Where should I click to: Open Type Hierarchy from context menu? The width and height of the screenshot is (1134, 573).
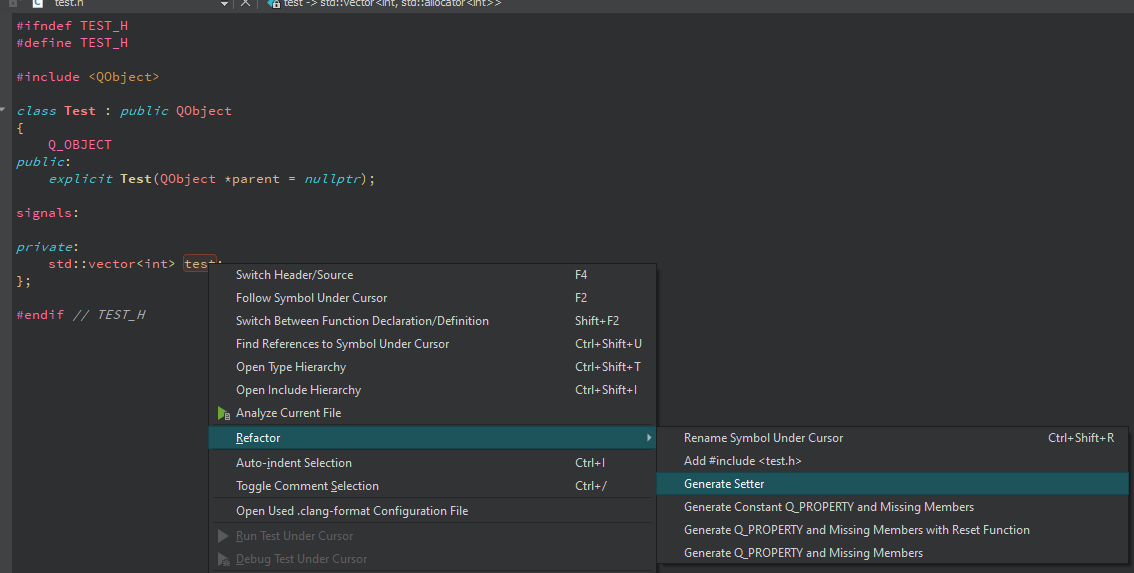(x=291, y=367)
